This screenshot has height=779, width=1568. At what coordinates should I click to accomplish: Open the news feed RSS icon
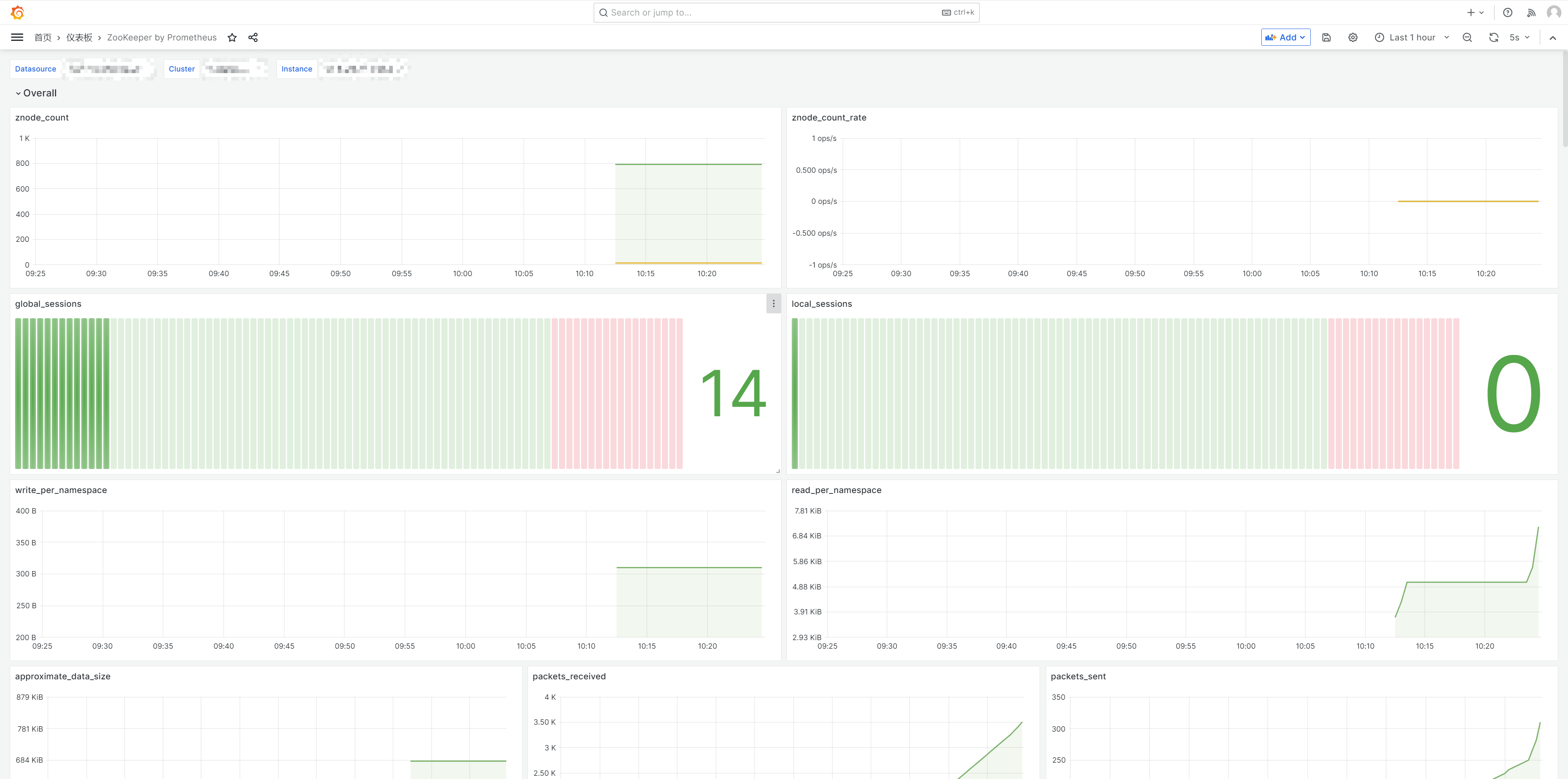1531,12
